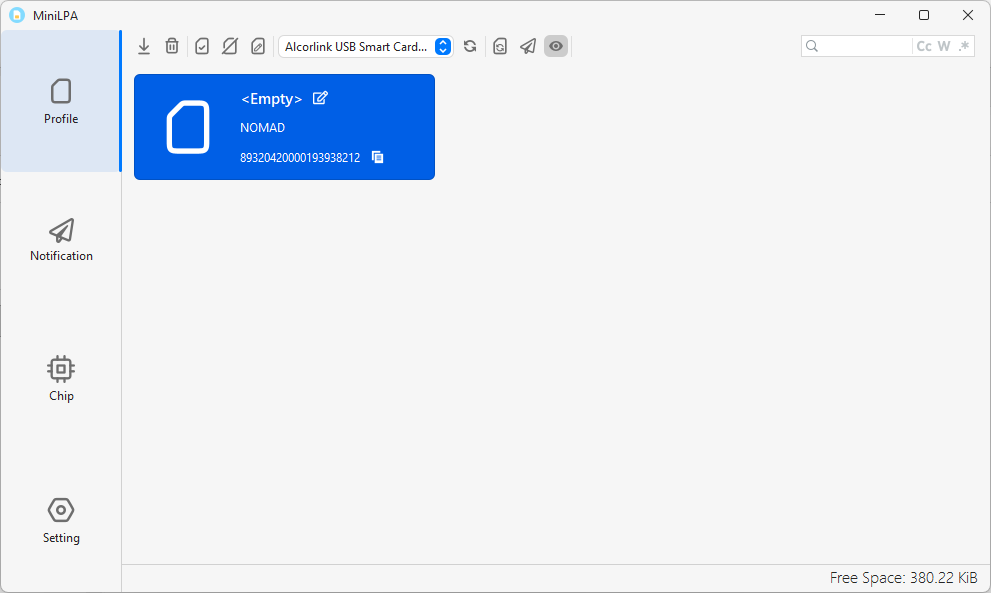Click the enable profile checkmark icon
991x593 pixels.
click(x=202, y=46)
